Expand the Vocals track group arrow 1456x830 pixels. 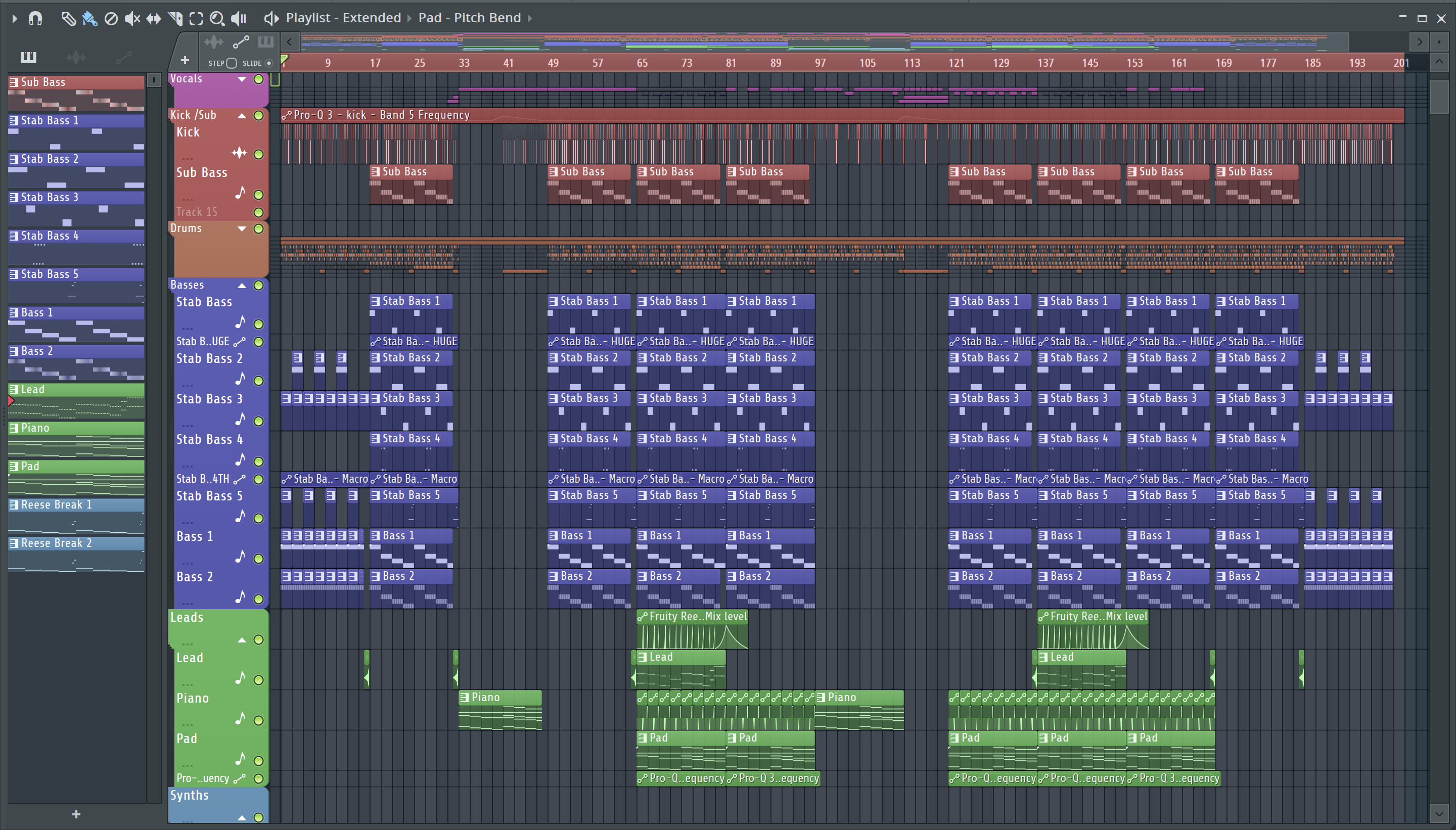242,79
